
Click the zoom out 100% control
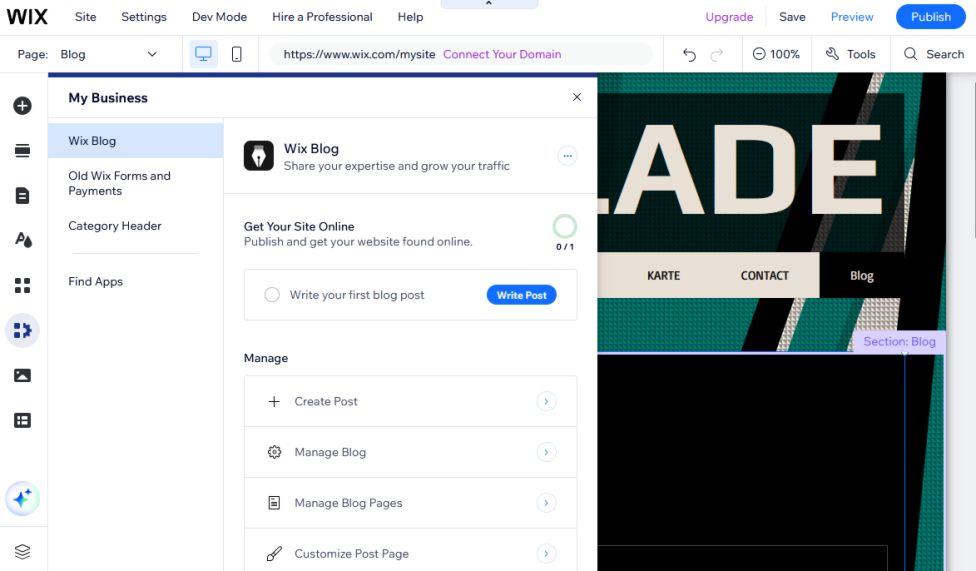tap(776, 54)
